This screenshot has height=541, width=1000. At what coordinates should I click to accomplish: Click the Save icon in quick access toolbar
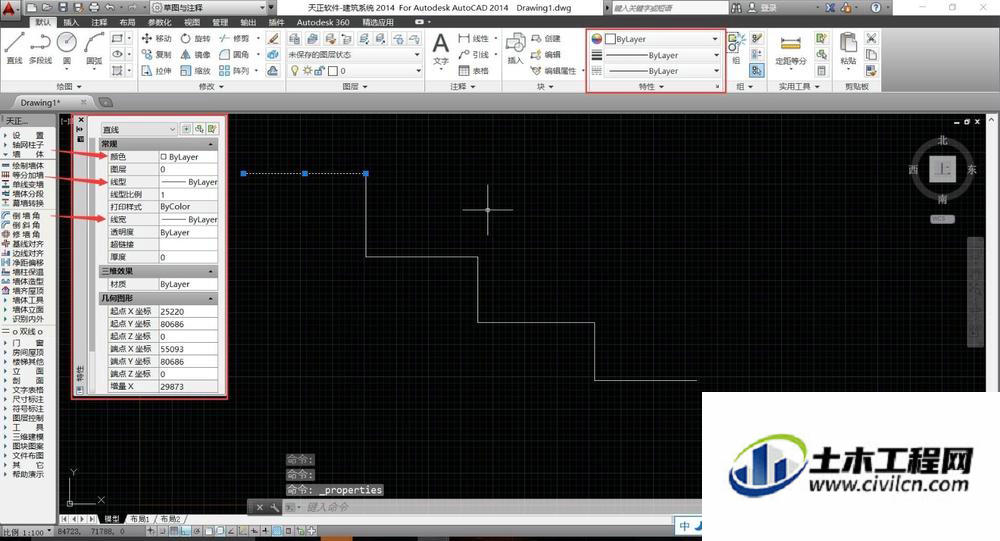tap(63, 8)
